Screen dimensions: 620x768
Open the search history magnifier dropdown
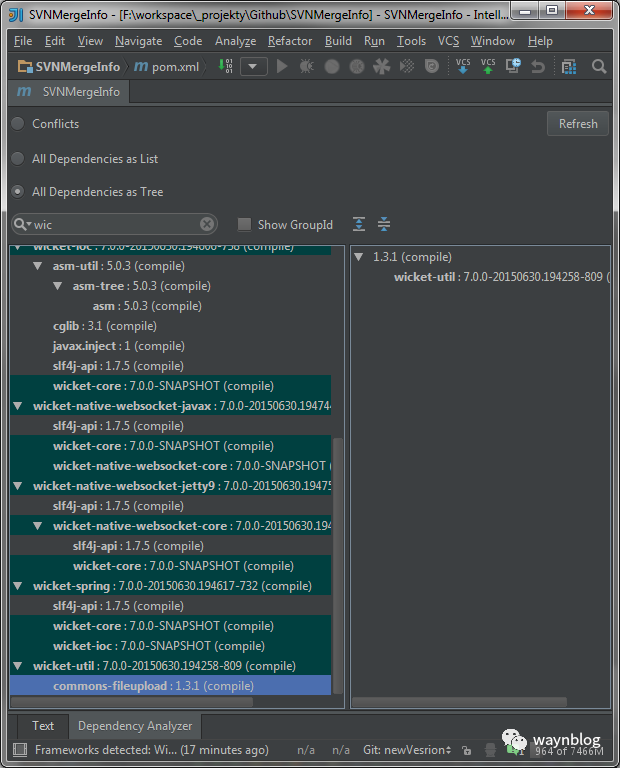click(x=22, y=224)
